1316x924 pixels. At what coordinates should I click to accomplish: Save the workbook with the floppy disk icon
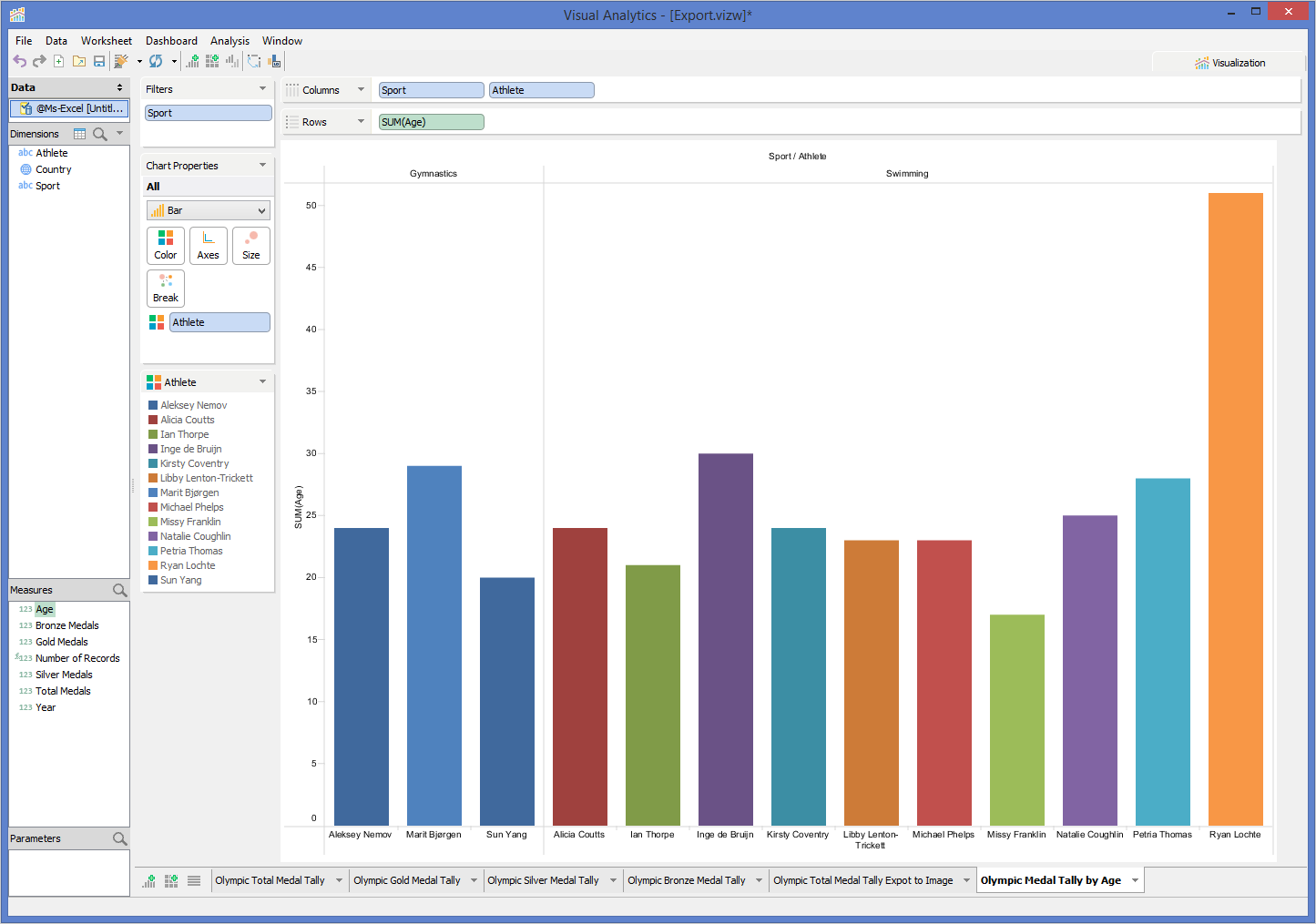click(99, 61)
